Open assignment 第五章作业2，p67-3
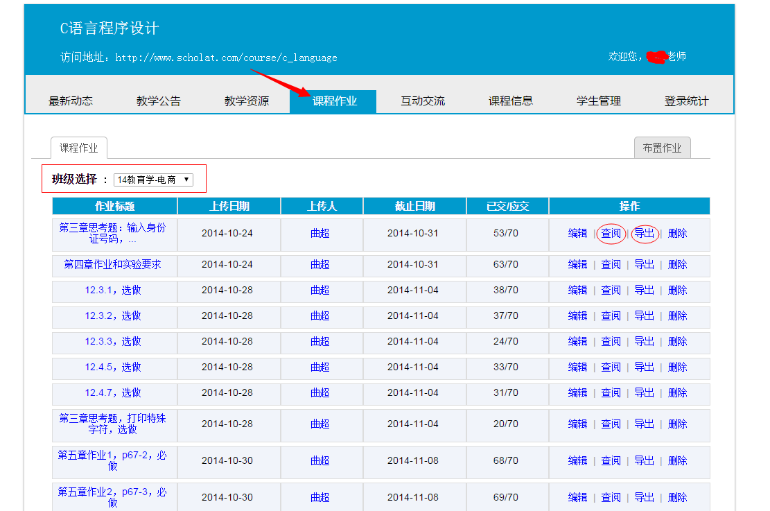 tap(113, 497)
